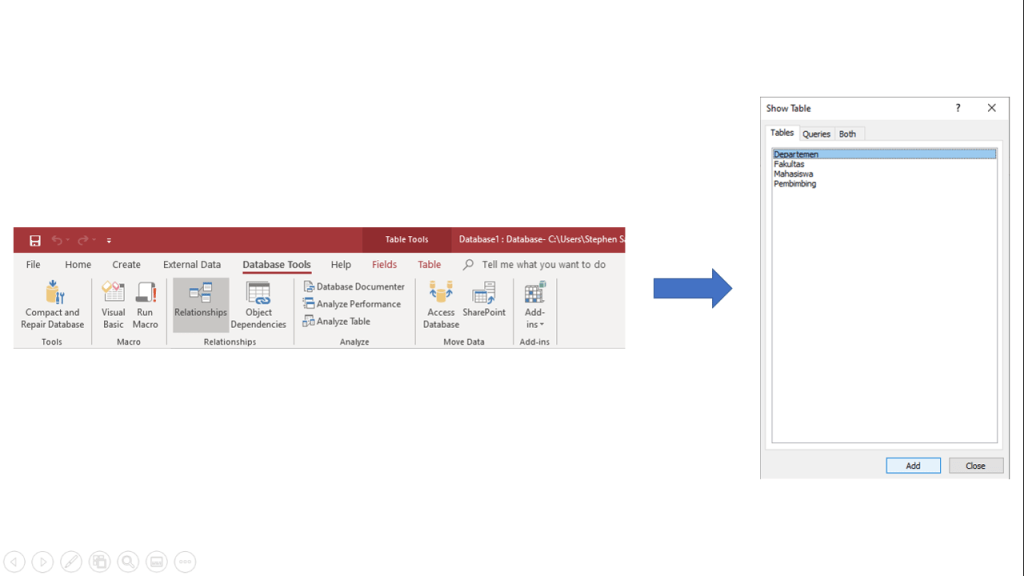This screenshot has height=576, width=1024.
Task: Click the Compact and Repair Database icon
Action: pos(54,294)
